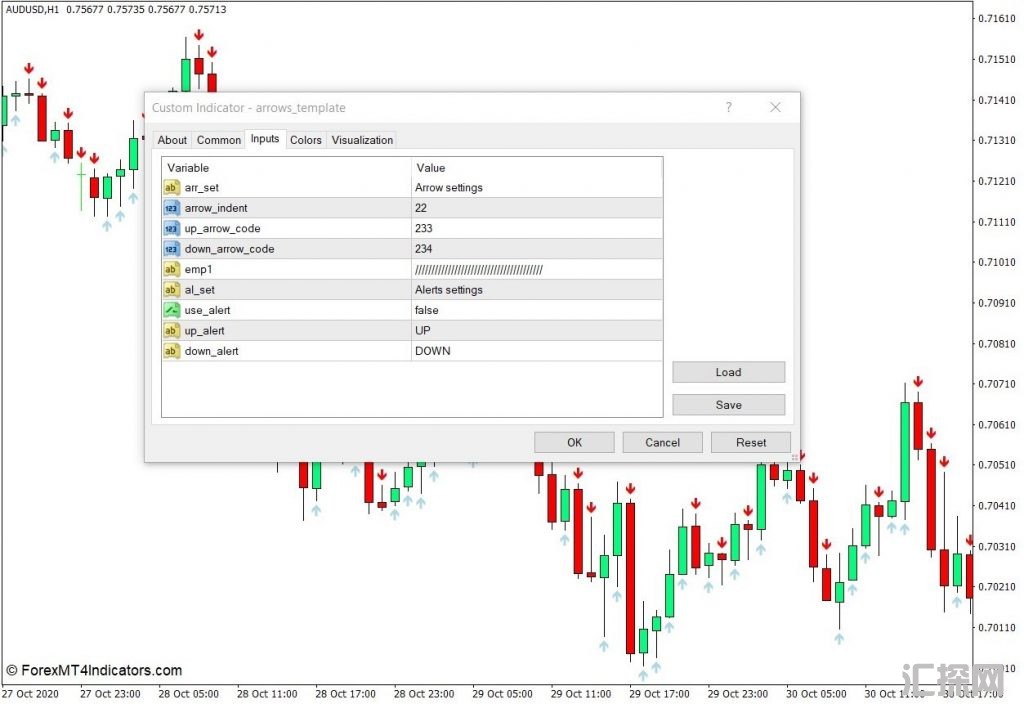Reset inputs with the Reset button

point(751,442)
